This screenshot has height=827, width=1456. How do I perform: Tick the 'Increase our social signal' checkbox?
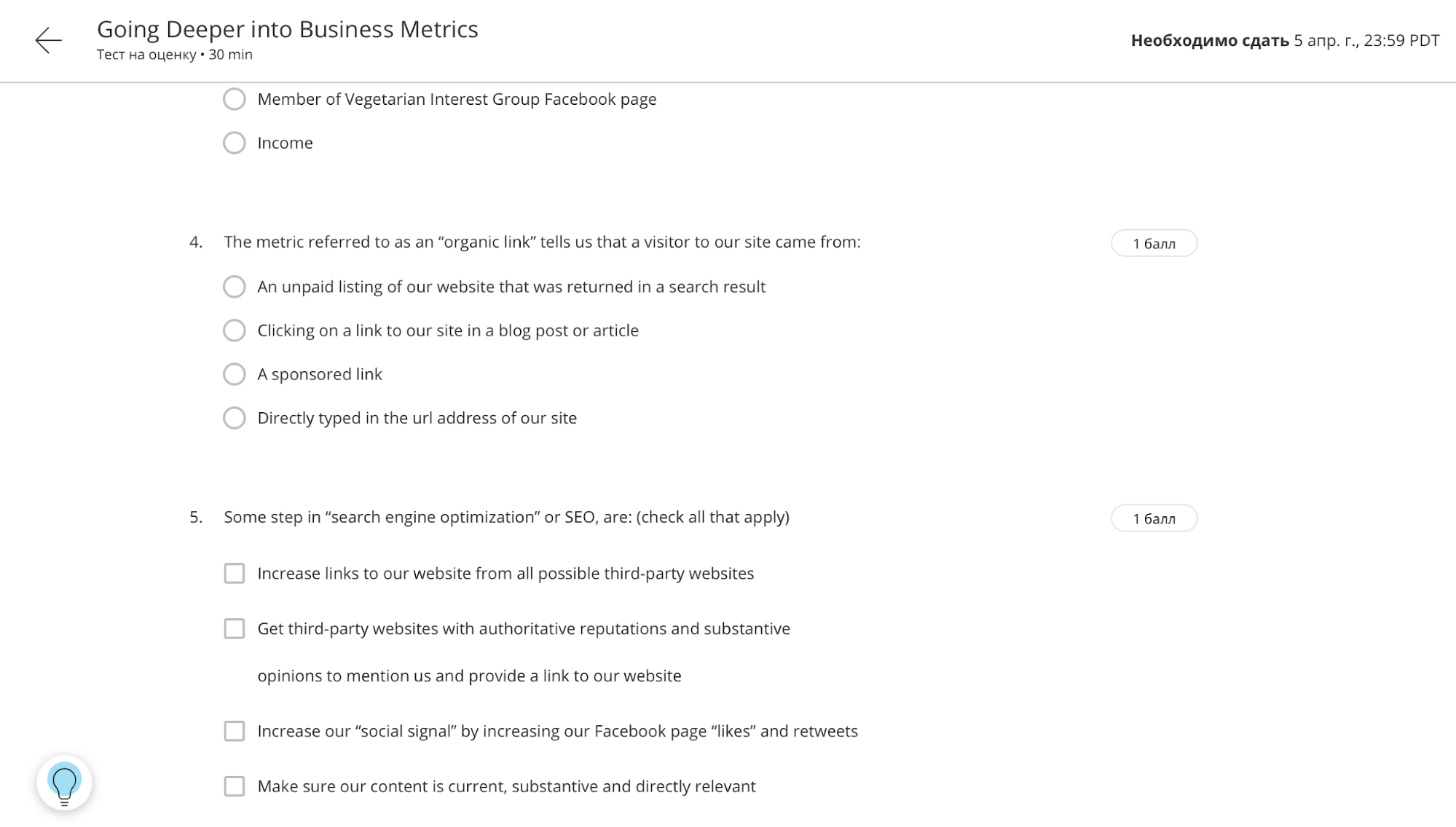234,731
